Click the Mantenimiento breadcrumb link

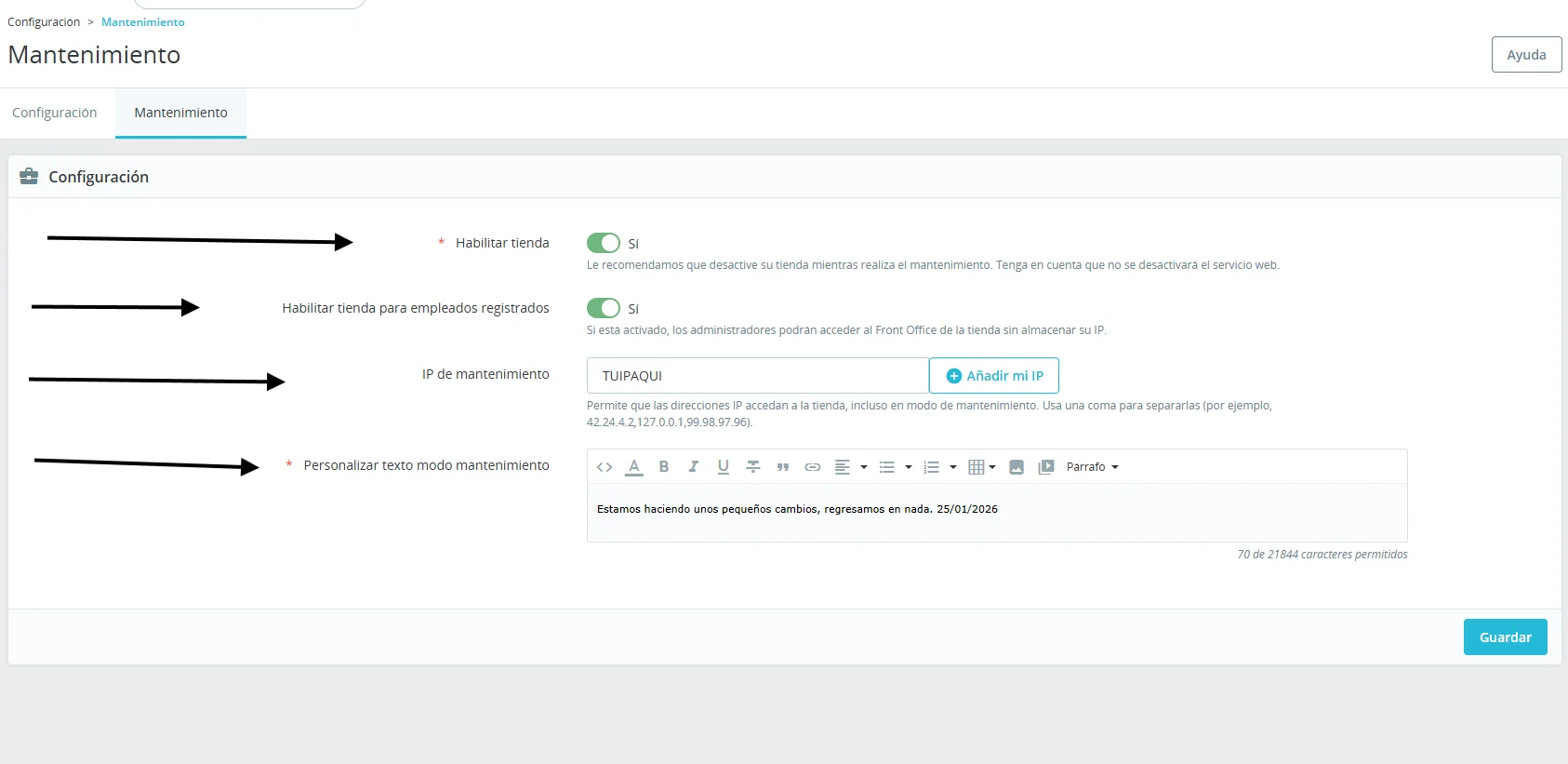tap(143, 22)
